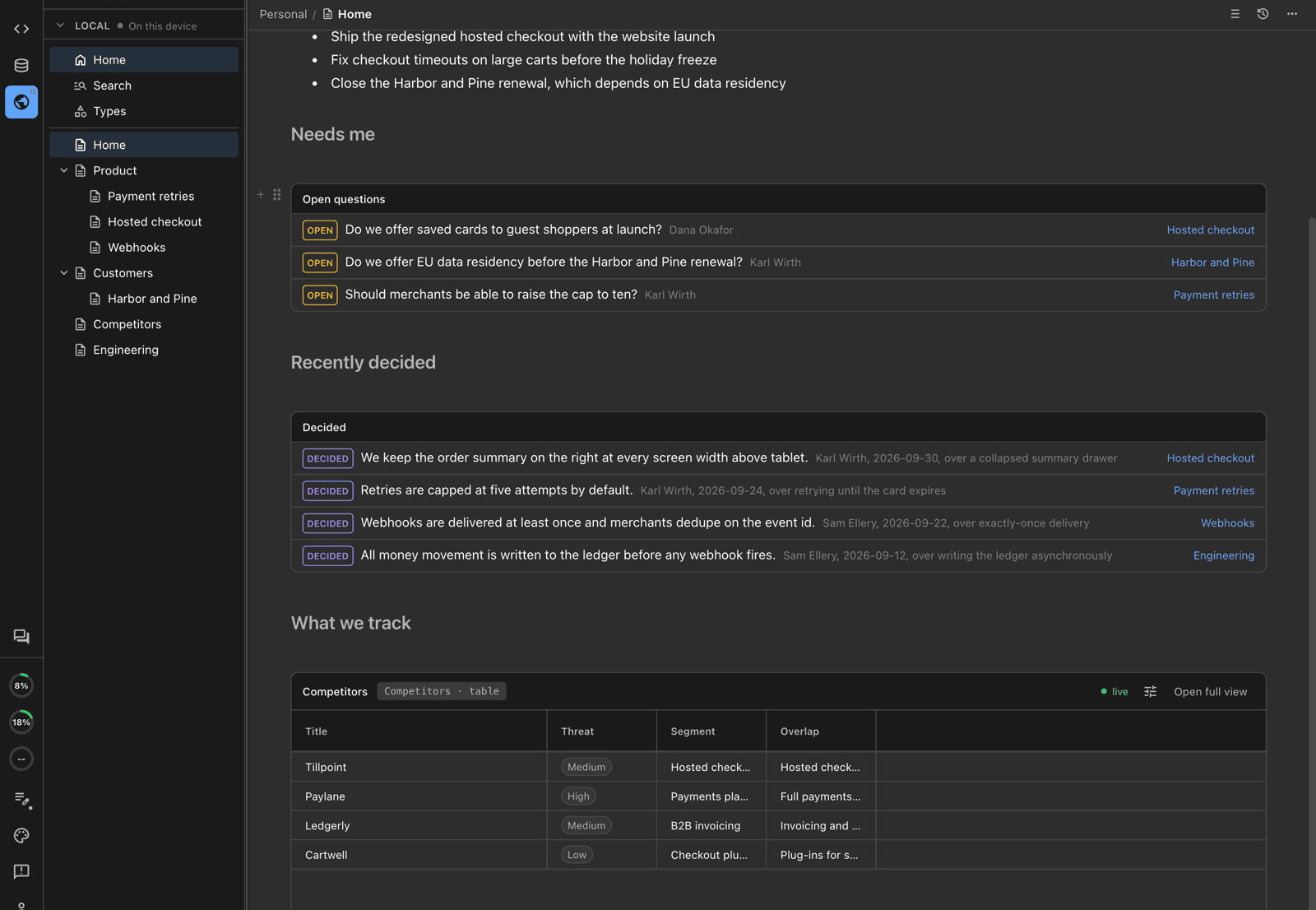Click the page vertical scrollbar
The width and height of the screenshot is (1316, 910).
[x=1311, y=564]
